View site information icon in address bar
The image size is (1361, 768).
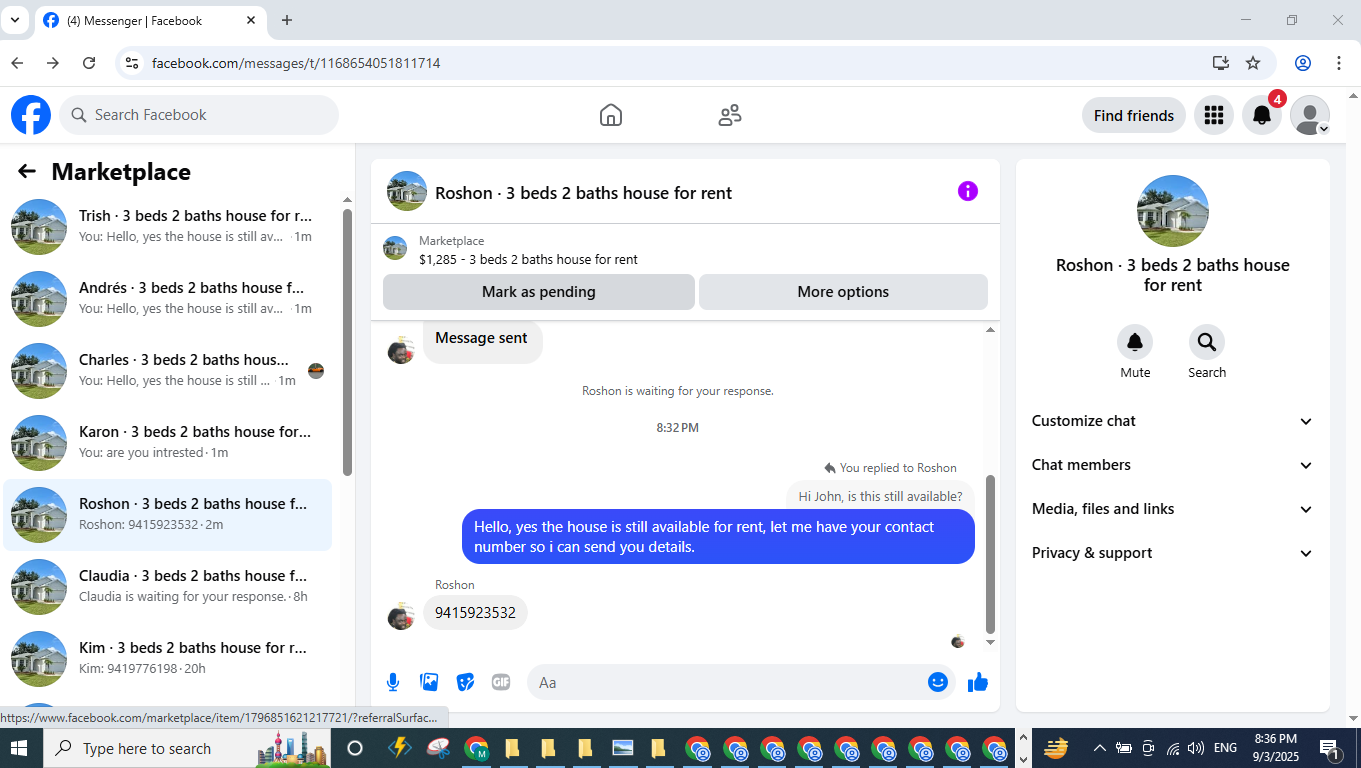pyautogui.click(x=131, y=63)
